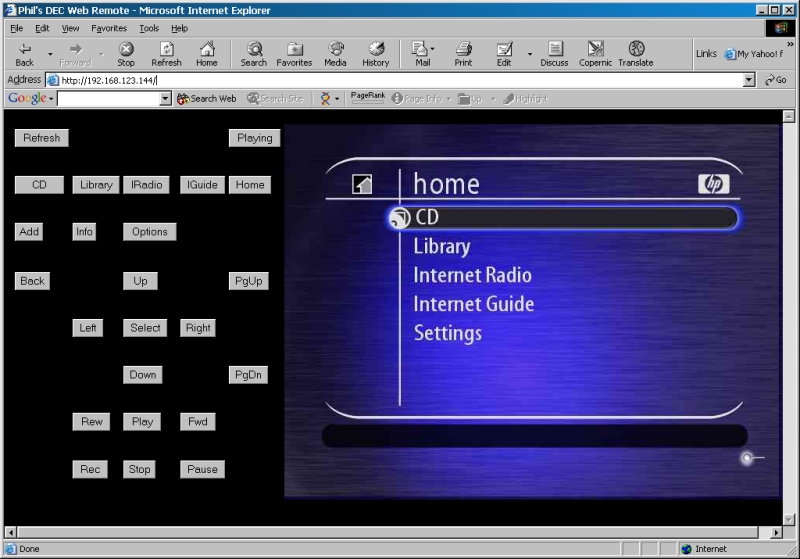Screen dimensions: 800x559
Task: Click the remote's Fwd button
Action: 197,422
